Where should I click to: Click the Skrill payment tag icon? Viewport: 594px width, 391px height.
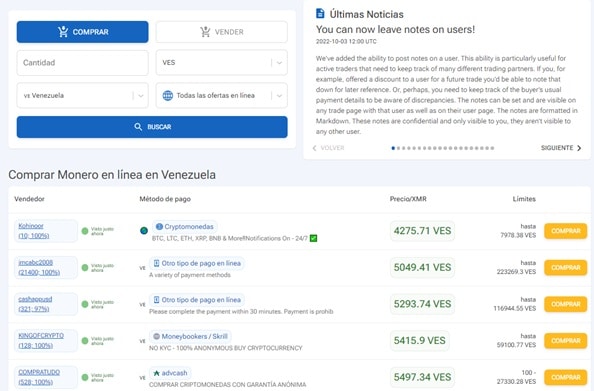tap(156, 336)
